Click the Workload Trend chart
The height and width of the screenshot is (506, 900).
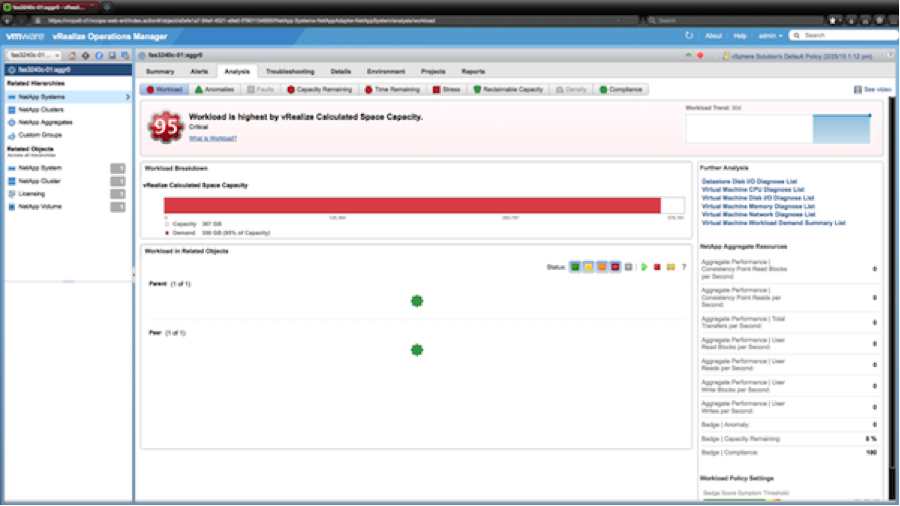(x=778, y=128)
